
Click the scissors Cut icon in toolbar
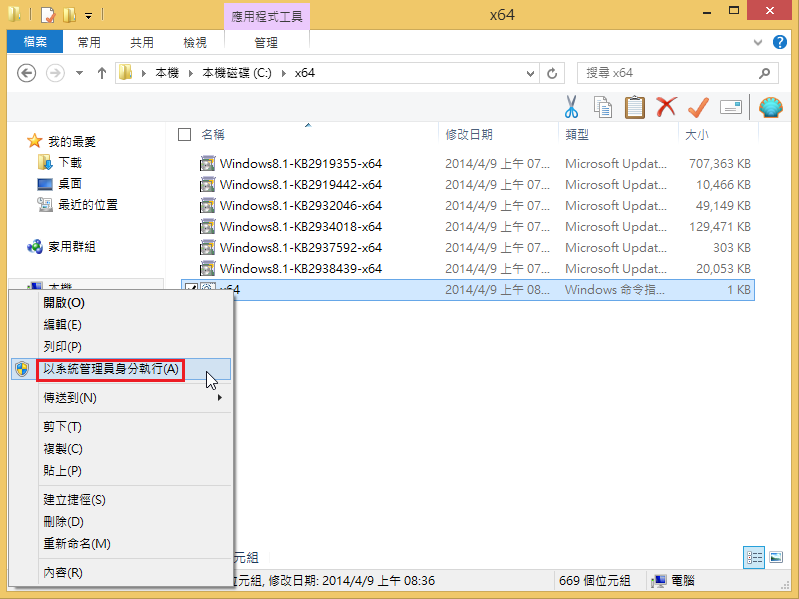pos(571,107)
